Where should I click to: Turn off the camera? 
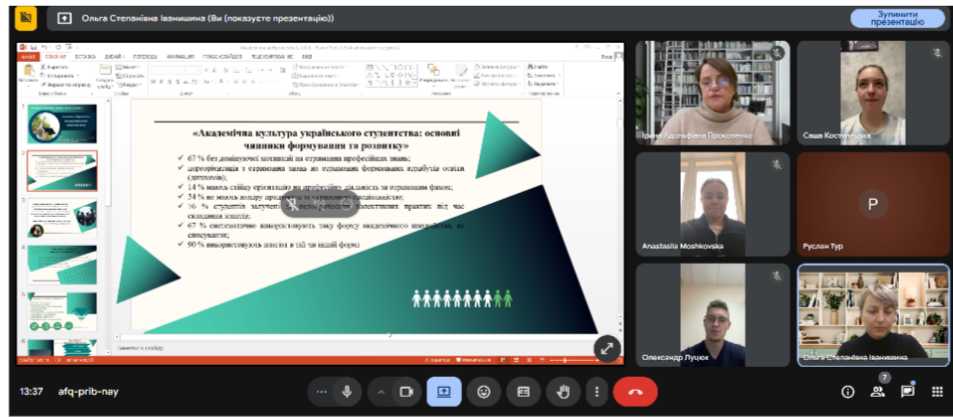(x=406, y=391)
